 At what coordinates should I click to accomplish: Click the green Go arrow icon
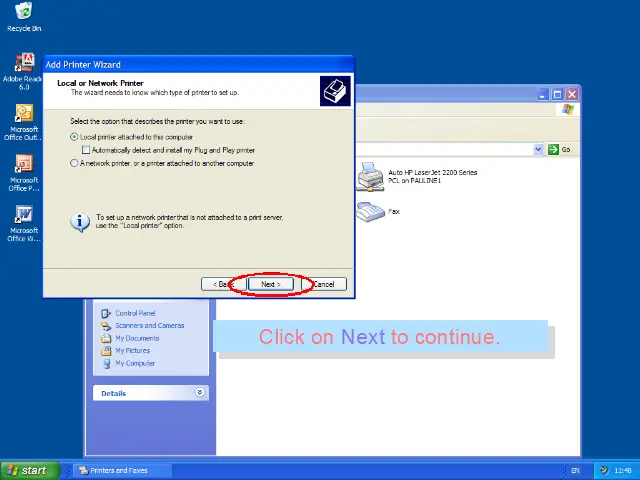[553, 149]
